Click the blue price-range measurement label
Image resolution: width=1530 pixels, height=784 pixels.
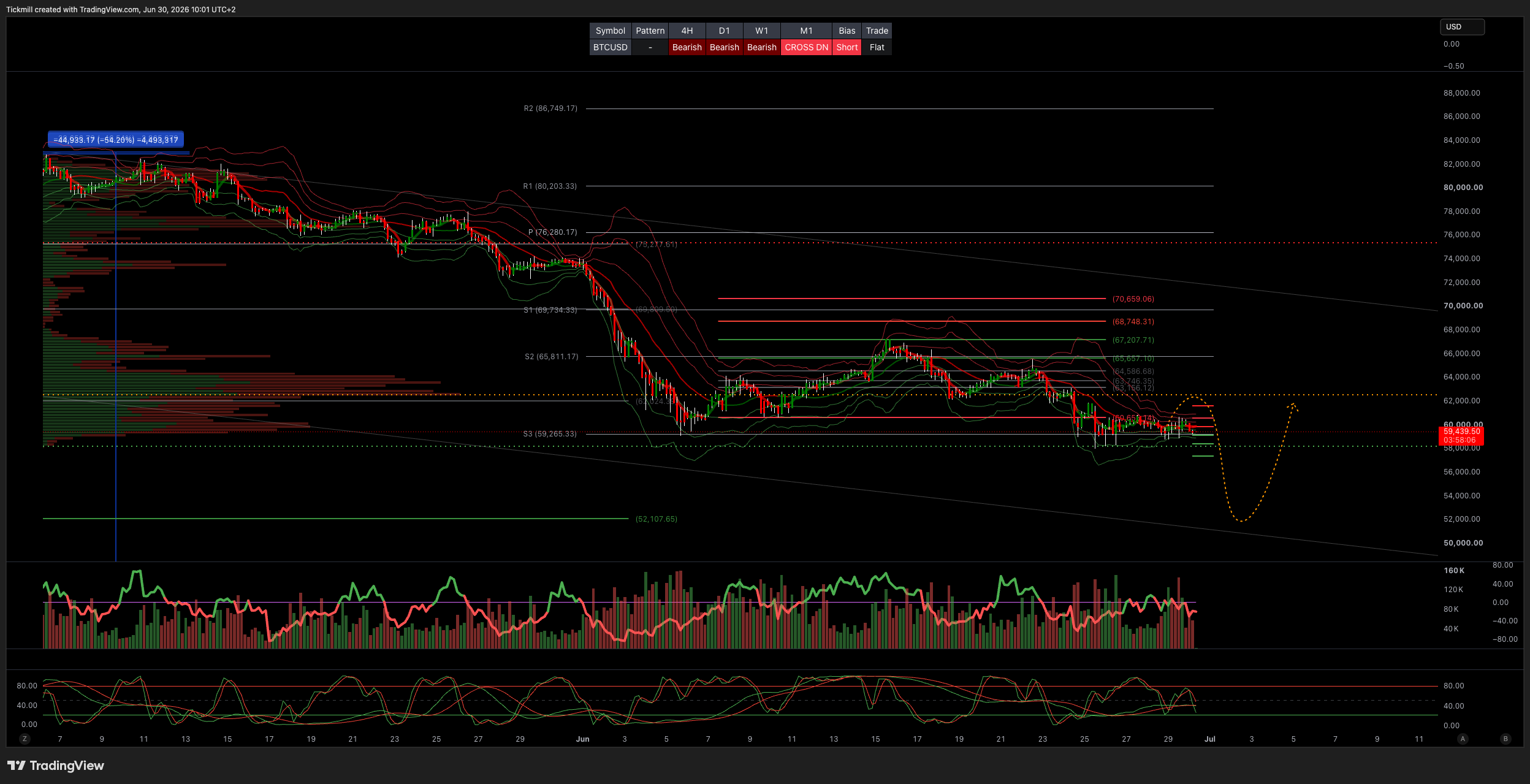[116, 140]
